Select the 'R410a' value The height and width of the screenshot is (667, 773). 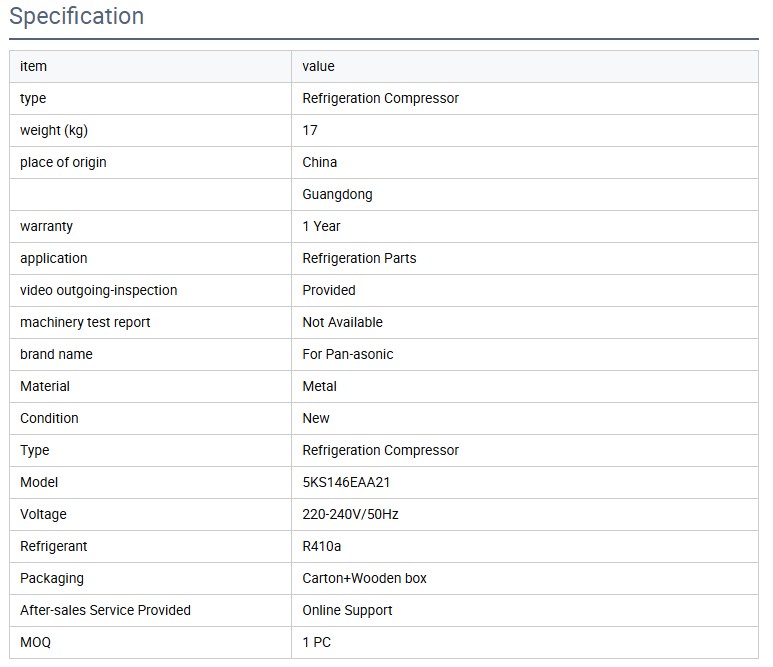pyautogui.click(x=321, y=546)
